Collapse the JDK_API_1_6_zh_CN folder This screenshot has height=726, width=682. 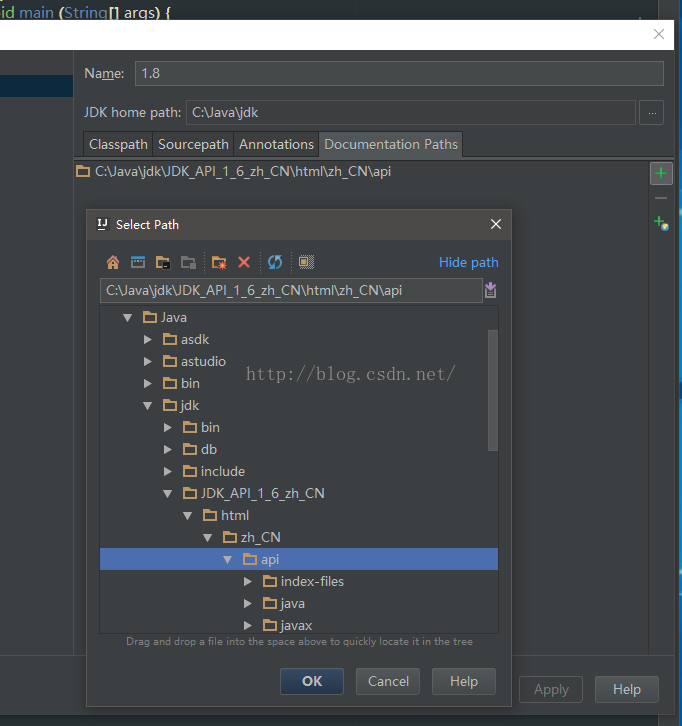[x=168, y=494]
